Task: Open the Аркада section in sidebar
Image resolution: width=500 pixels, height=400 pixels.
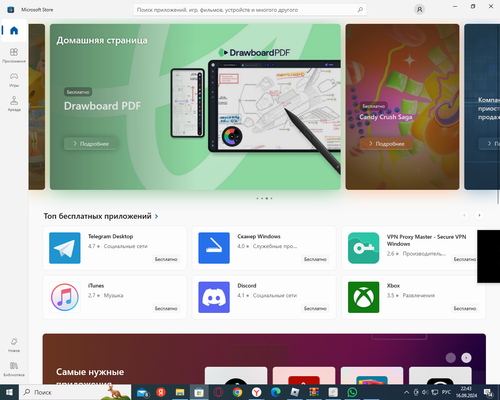Action: 14,104
